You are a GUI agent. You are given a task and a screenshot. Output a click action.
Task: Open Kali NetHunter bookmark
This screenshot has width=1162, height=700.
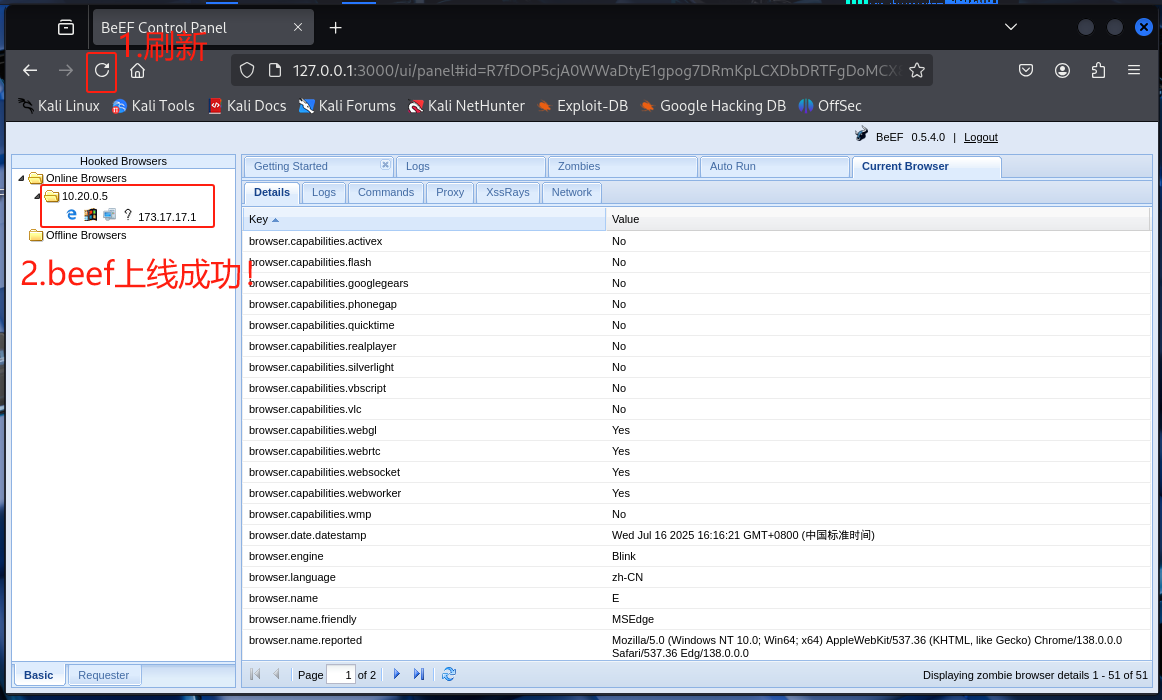(466, 106)
